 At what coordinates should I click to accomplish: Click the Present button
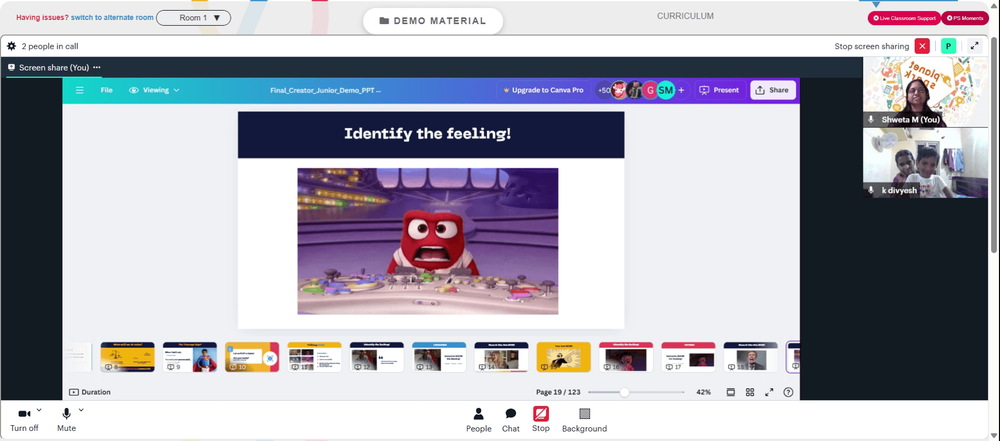[719, 90]
